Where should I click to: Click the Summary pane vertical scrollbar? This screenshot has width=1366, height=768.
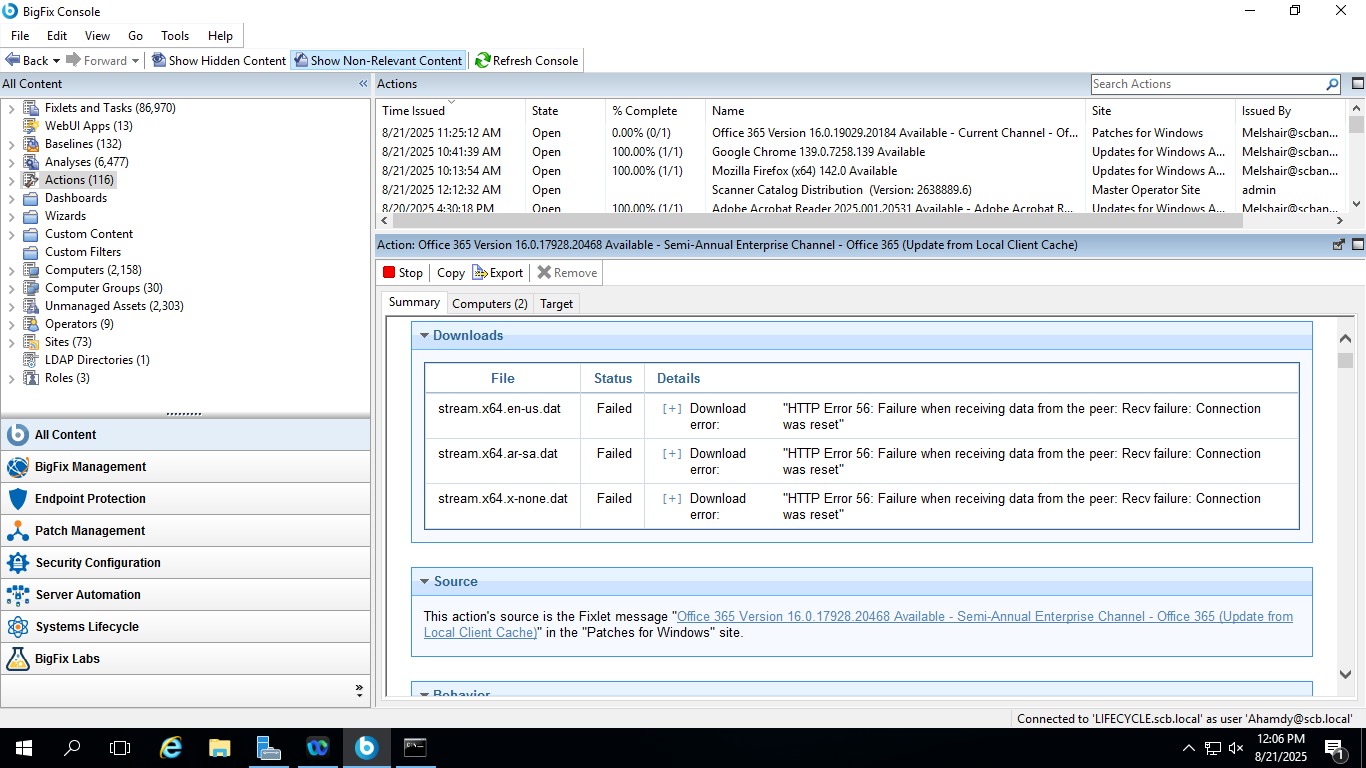point(1345,500)
